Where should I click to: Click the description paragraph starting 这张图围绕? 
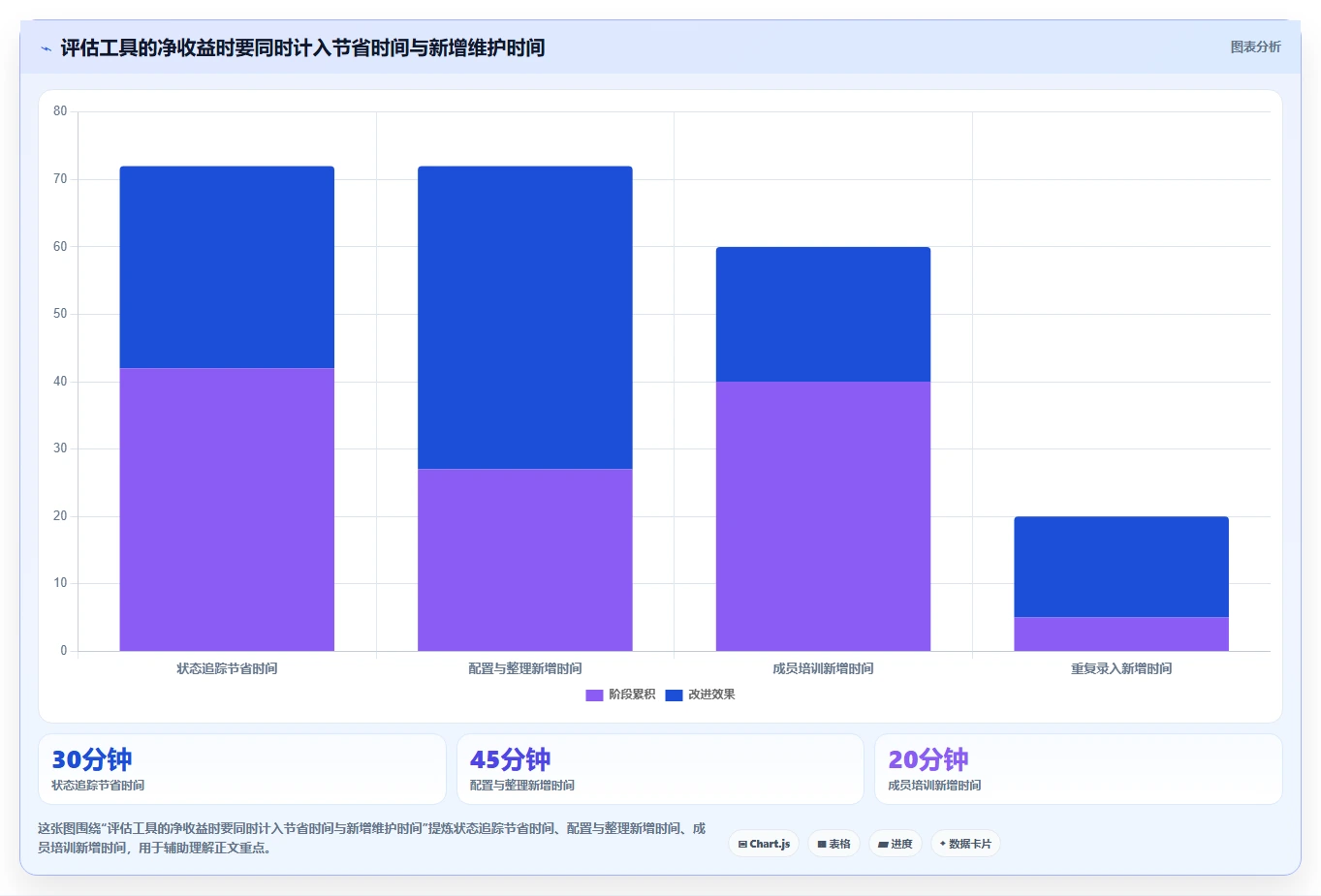coord(372,838)
